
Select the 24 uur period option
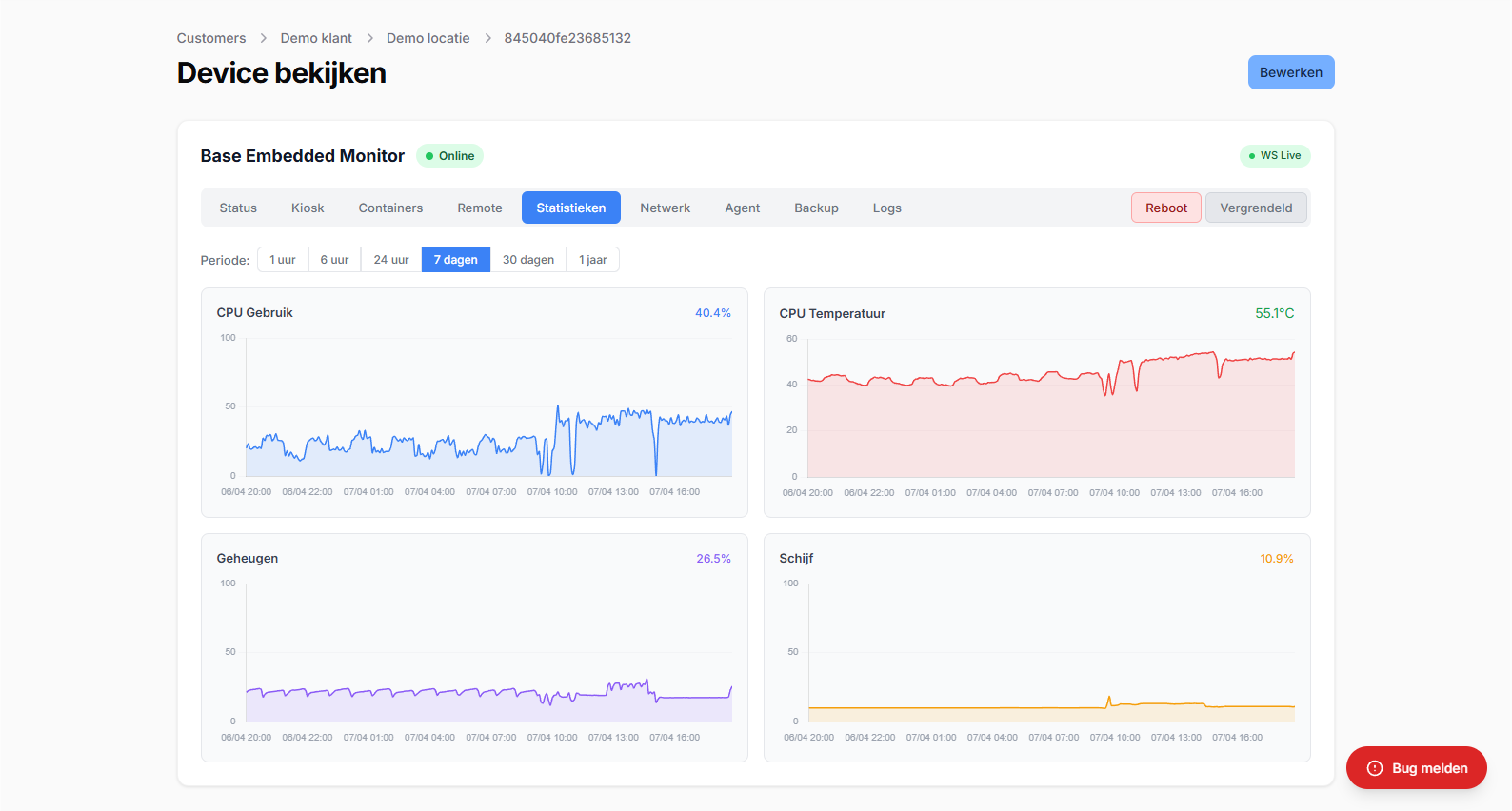(391, 260)
